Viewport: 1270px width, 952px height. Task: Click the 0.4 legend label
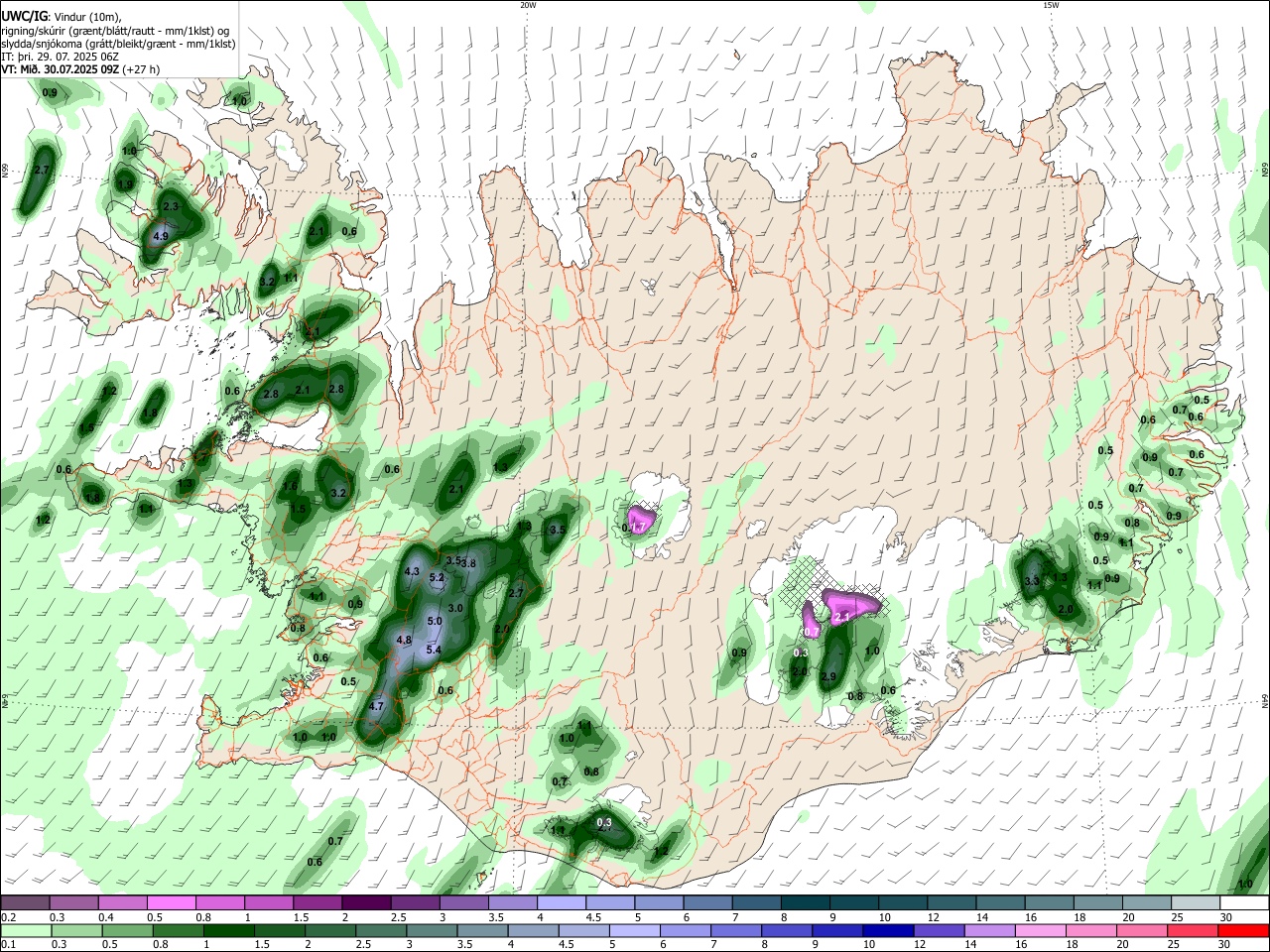click(x=105, y=917)
